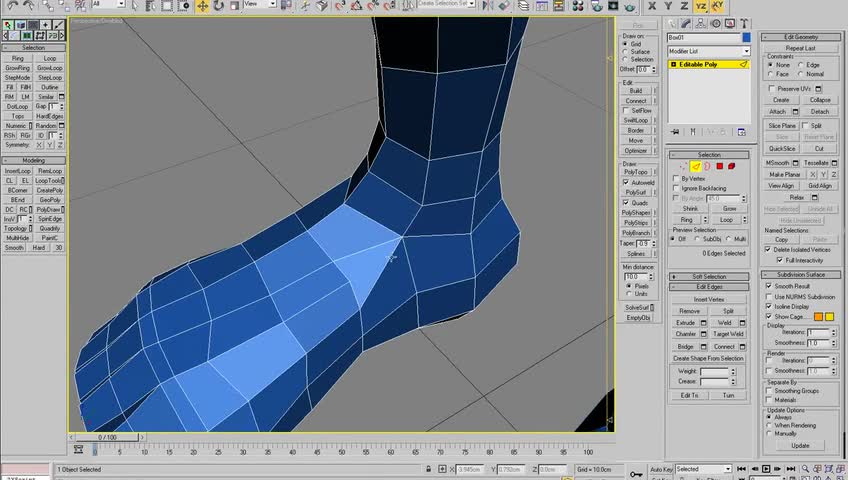Image resolution: width=848 pixels, height=480 pixels.
Task: Select Edge sub-object mode icon
Action: pos(695,166)
